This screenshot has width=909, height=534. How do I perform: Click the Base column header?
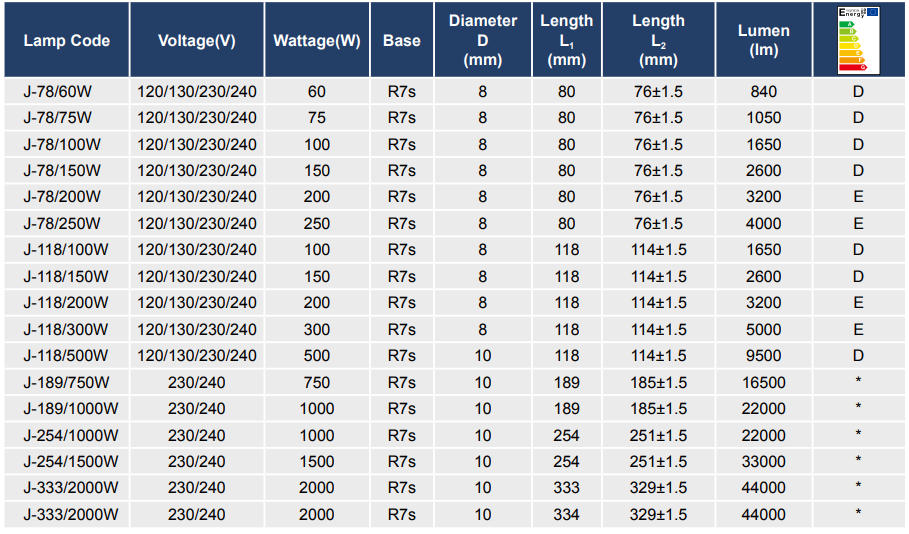[x=401, y=41]
